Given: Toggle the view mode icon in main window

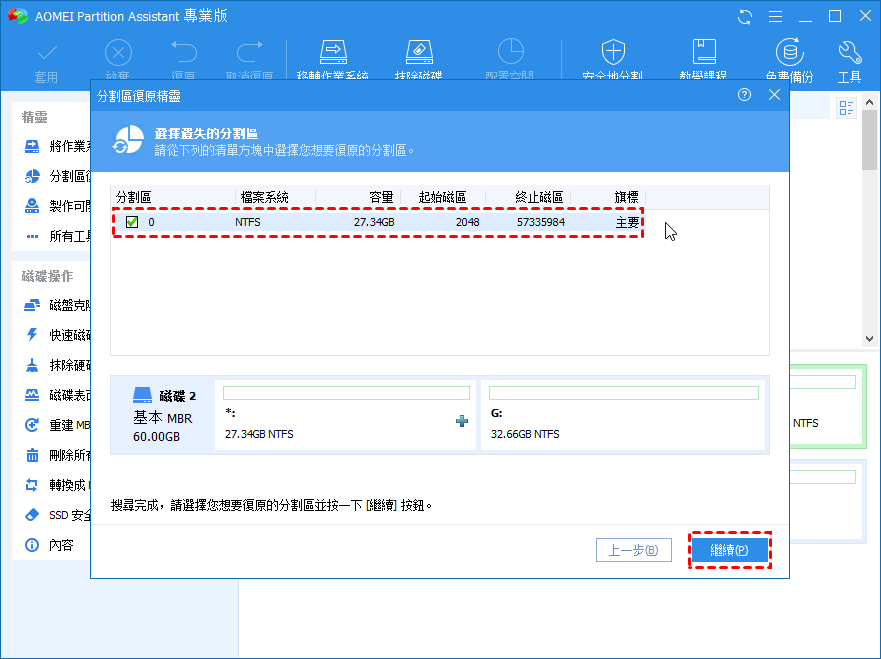Looking at the screenshot, I should click(x=846, y=107).
